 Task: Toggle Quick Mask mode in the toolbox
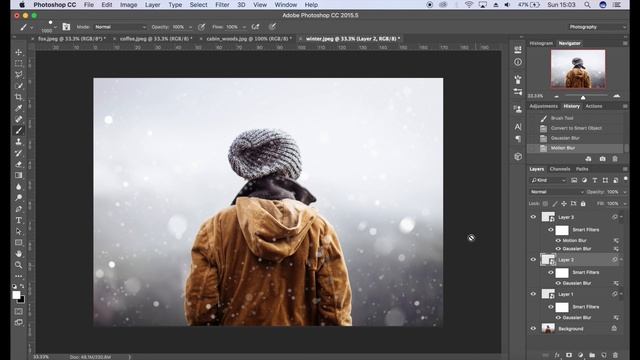click(19, 311)
